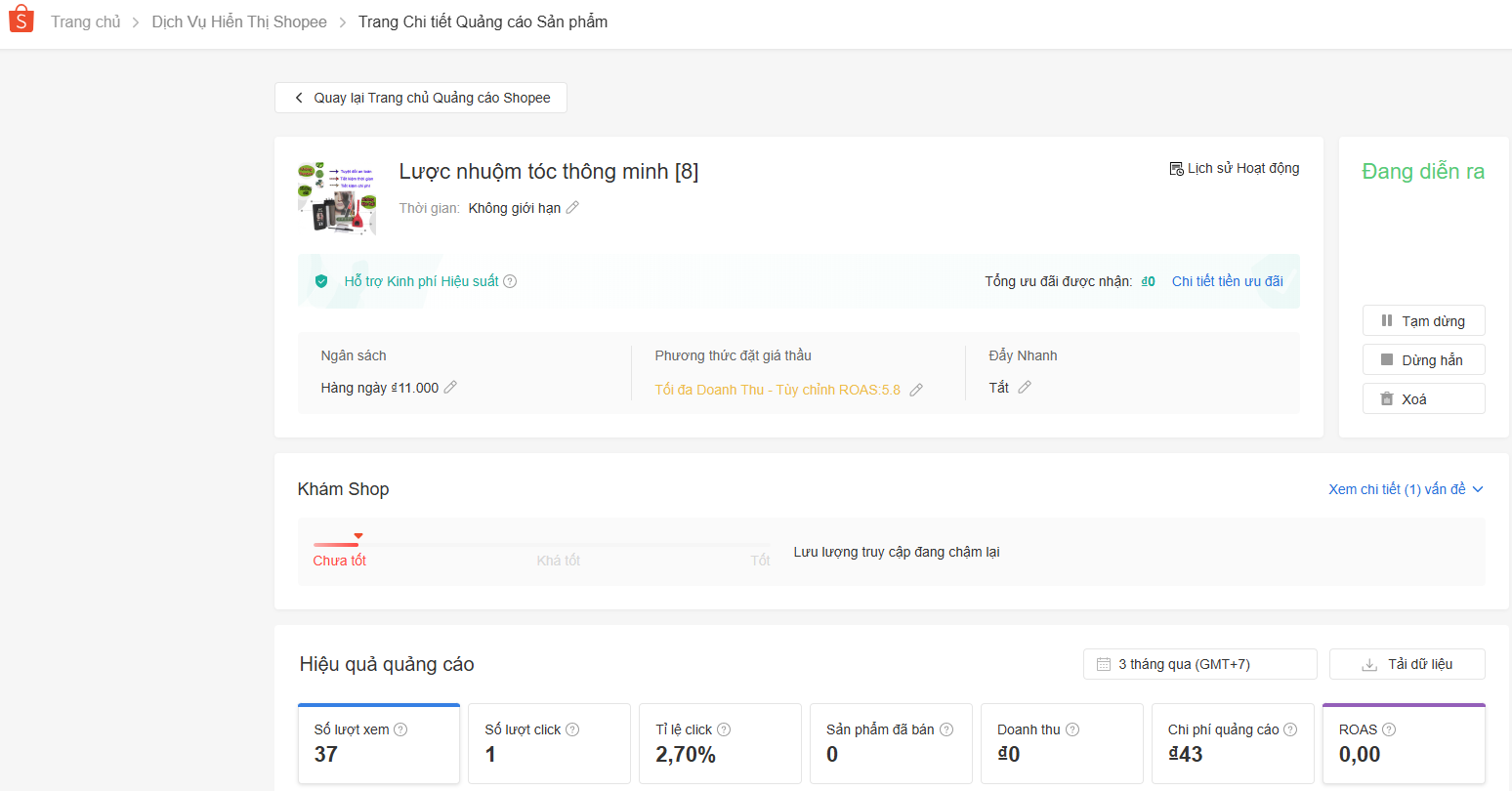Edit the ROAS bidding method pencil icon

(916, 390)
